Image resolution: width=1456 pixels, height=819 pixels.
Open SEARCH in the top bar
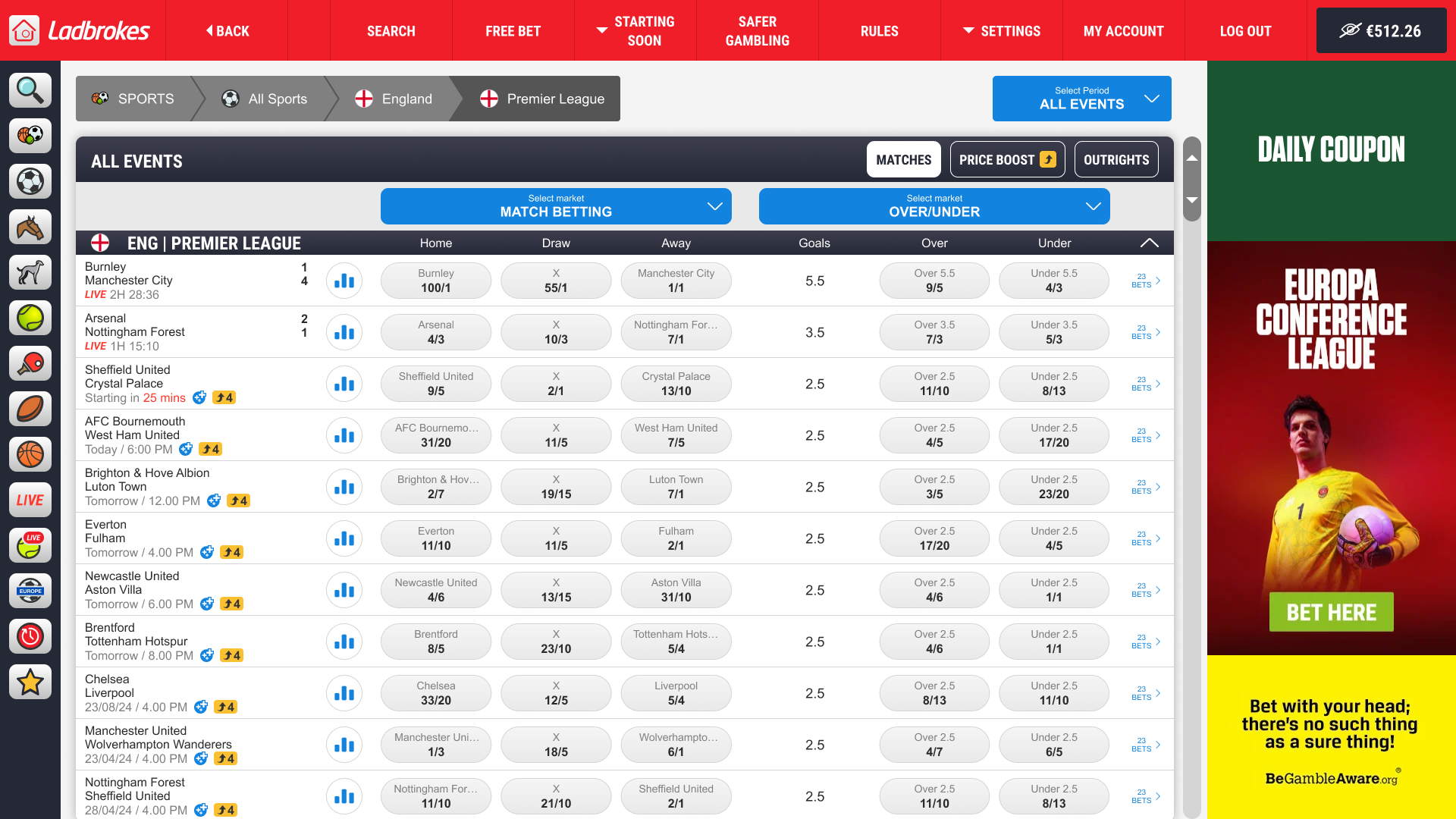(391, 30)
